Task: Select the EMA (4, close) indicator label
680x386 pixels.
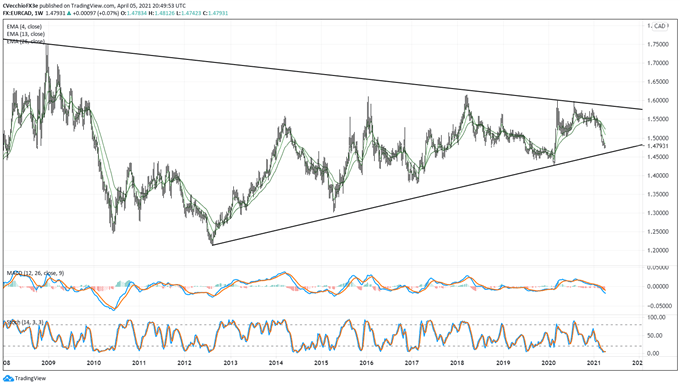Action: pyautogui.click(x=24, y=27)
